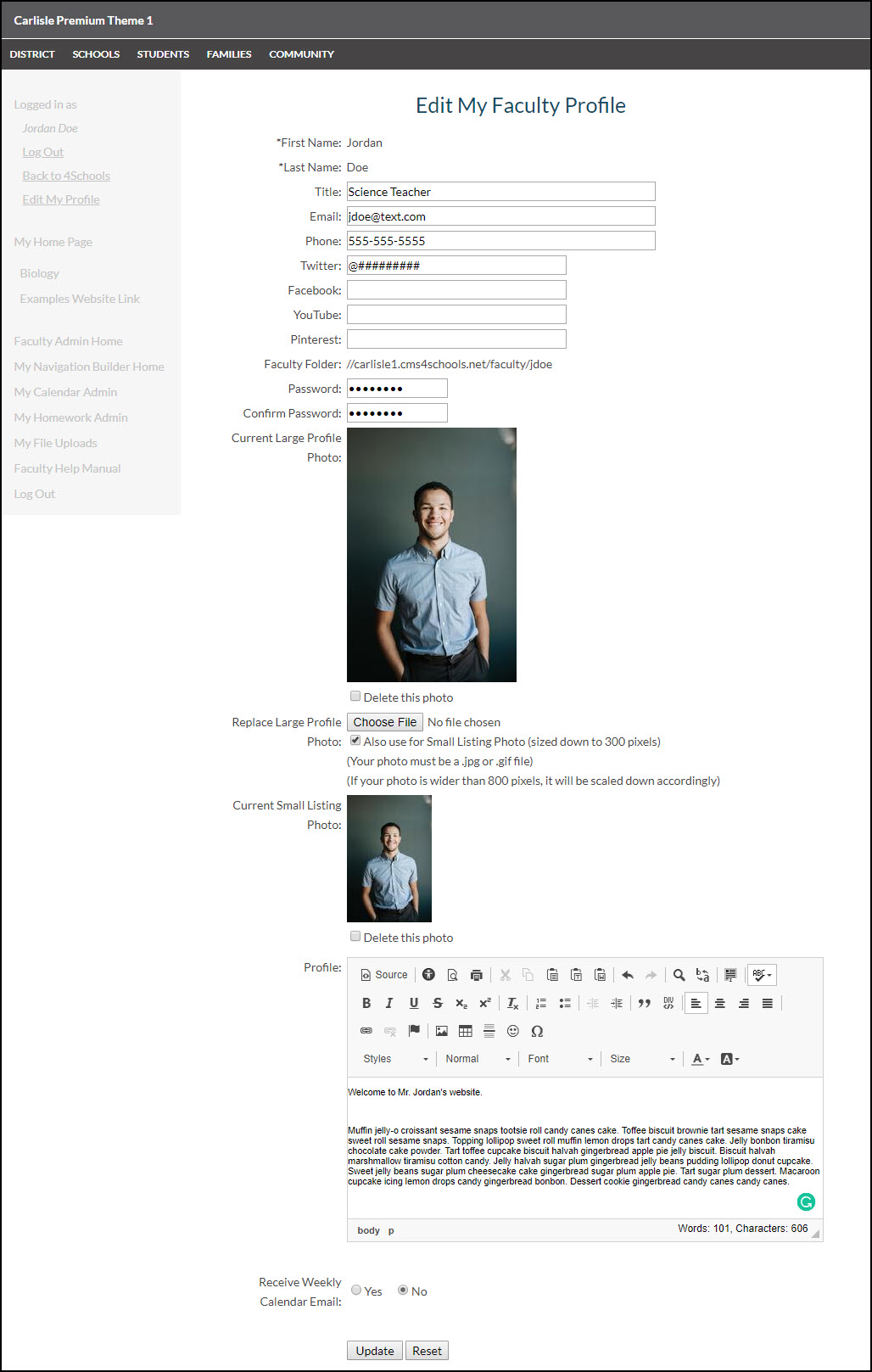The height and width of the screenshot is (1372, 872).
Task: Click the green Grammarly icon
Action: pos(807,1201)
